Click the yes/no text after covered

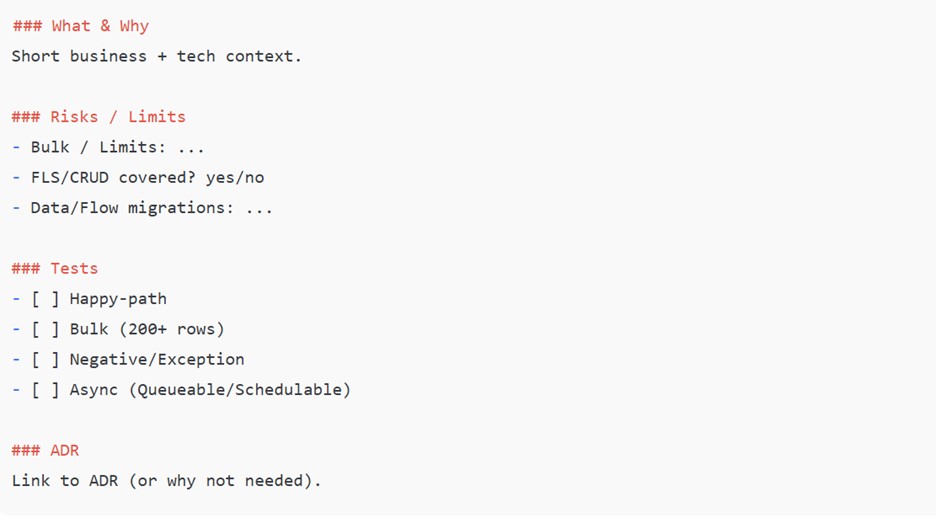coord(235,178)
